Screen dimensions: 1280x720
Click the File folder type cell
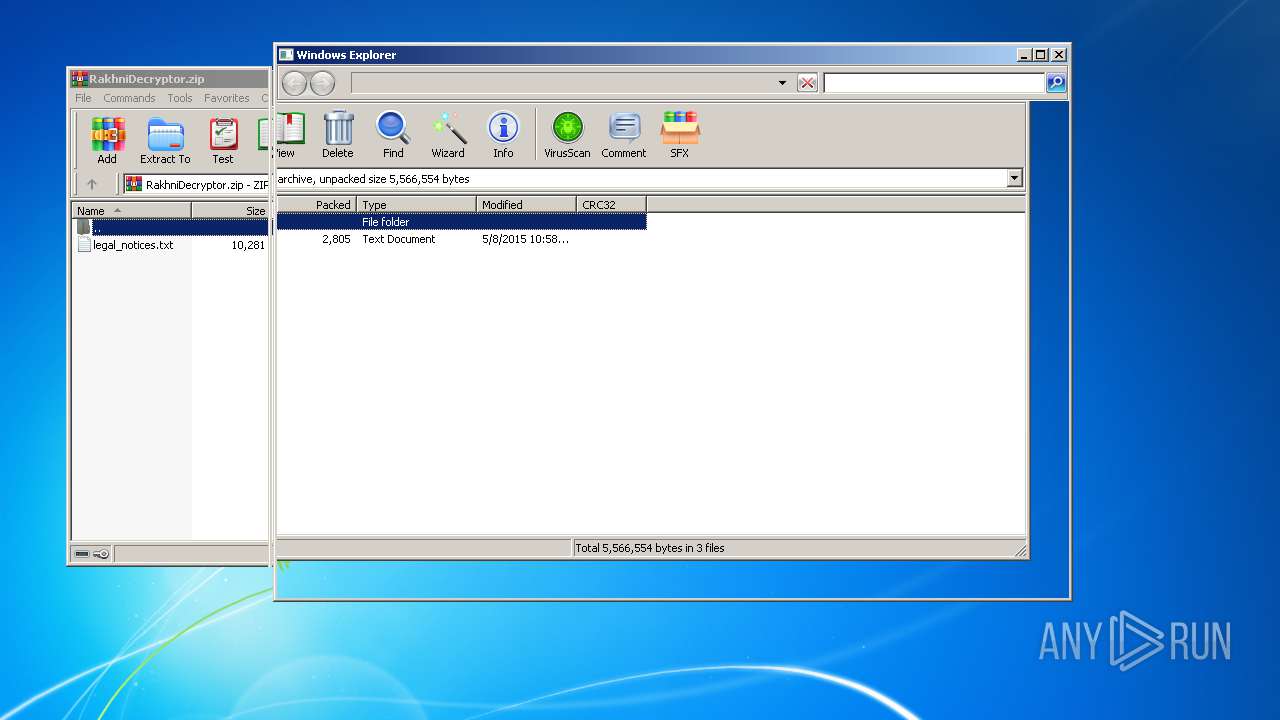pyautogui.click(x=385, y=222)
